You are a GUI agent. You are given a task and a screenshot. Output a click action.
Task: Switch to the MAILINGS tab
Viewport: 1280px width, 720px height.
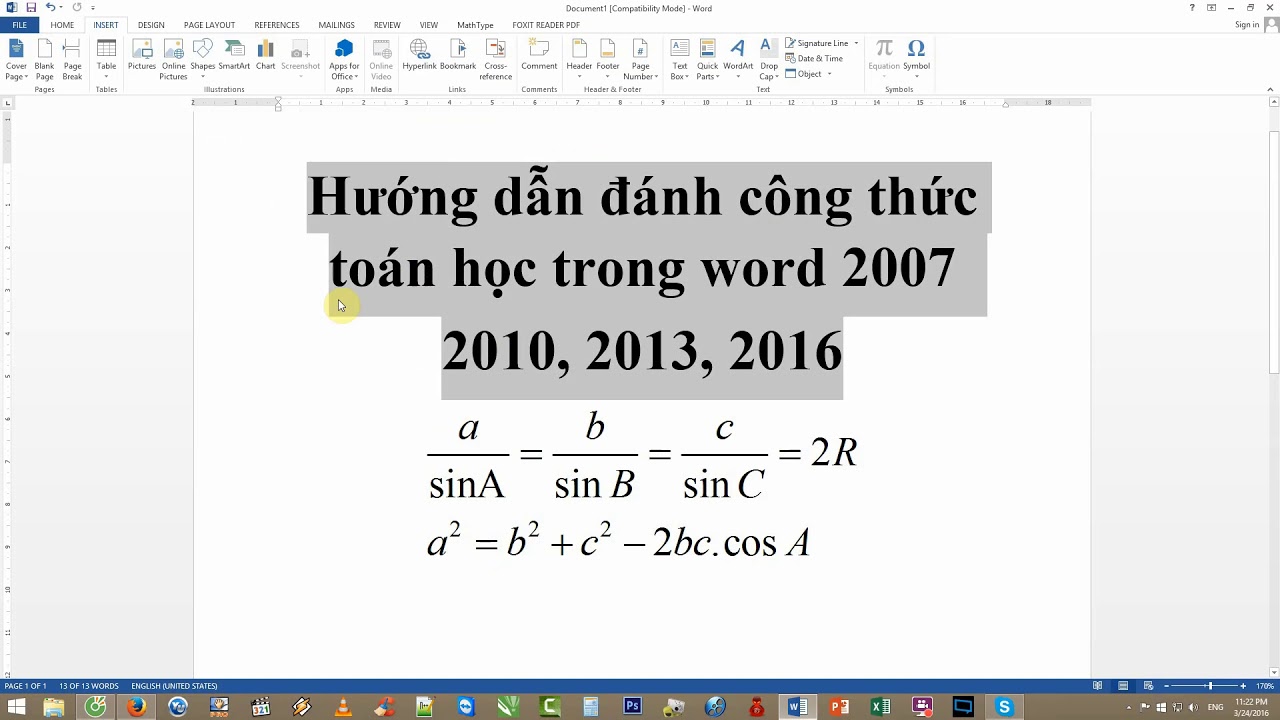336,25
